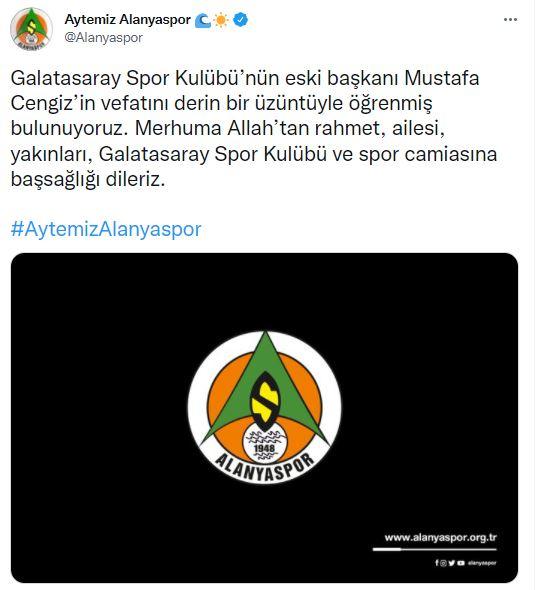Click the orange sun emoji beside the name
The height and width of the screenshot is (590, 542).
221,20
